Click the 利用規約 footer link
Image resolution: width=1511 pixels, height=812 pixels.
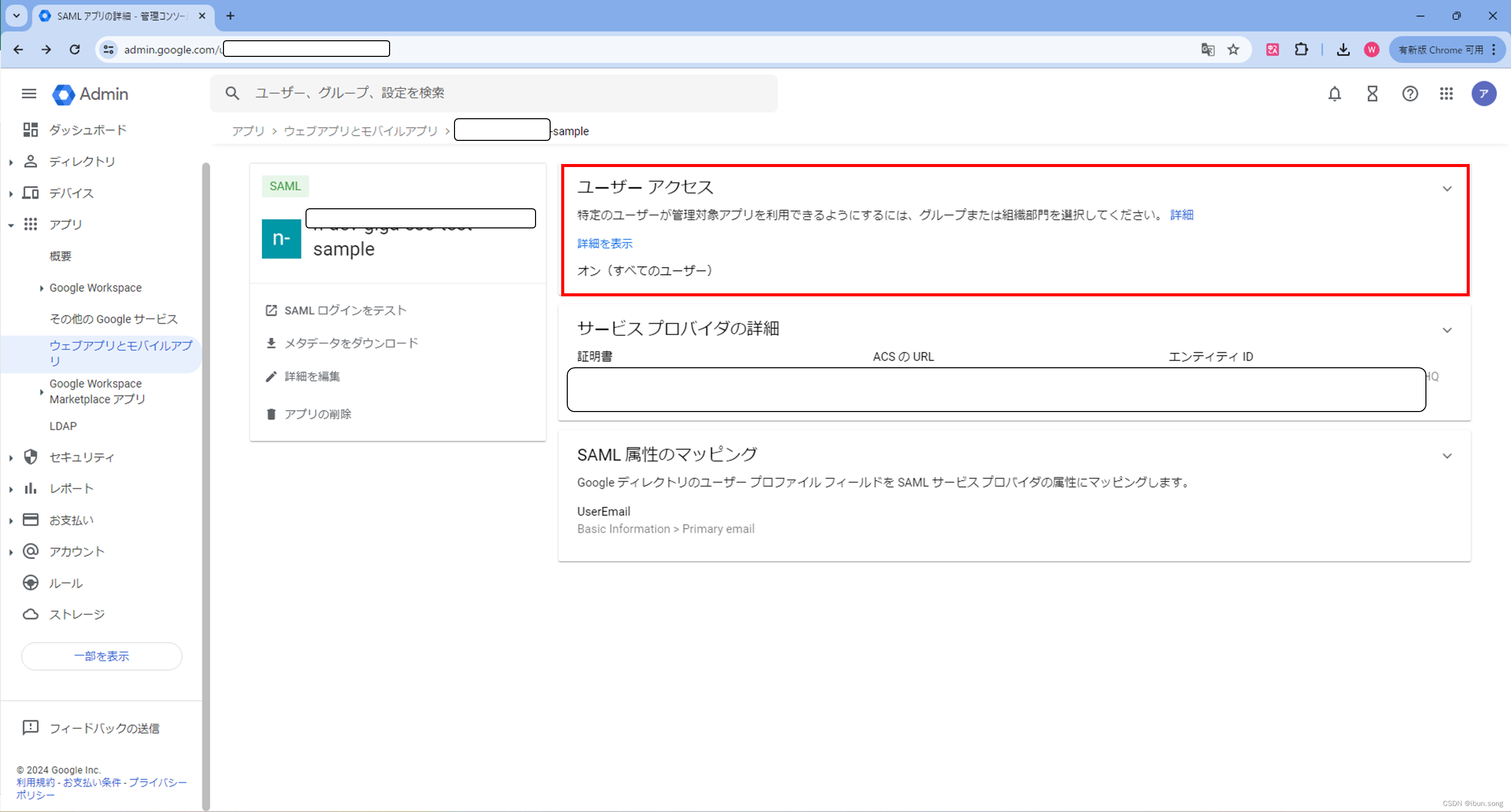(x=35, y=783)
